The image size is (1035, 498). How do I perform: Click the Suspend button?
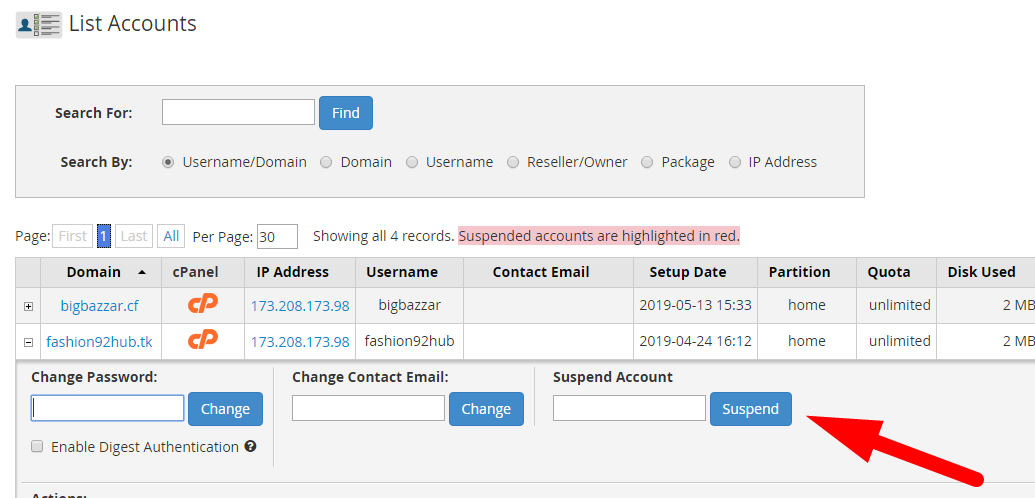750,409
